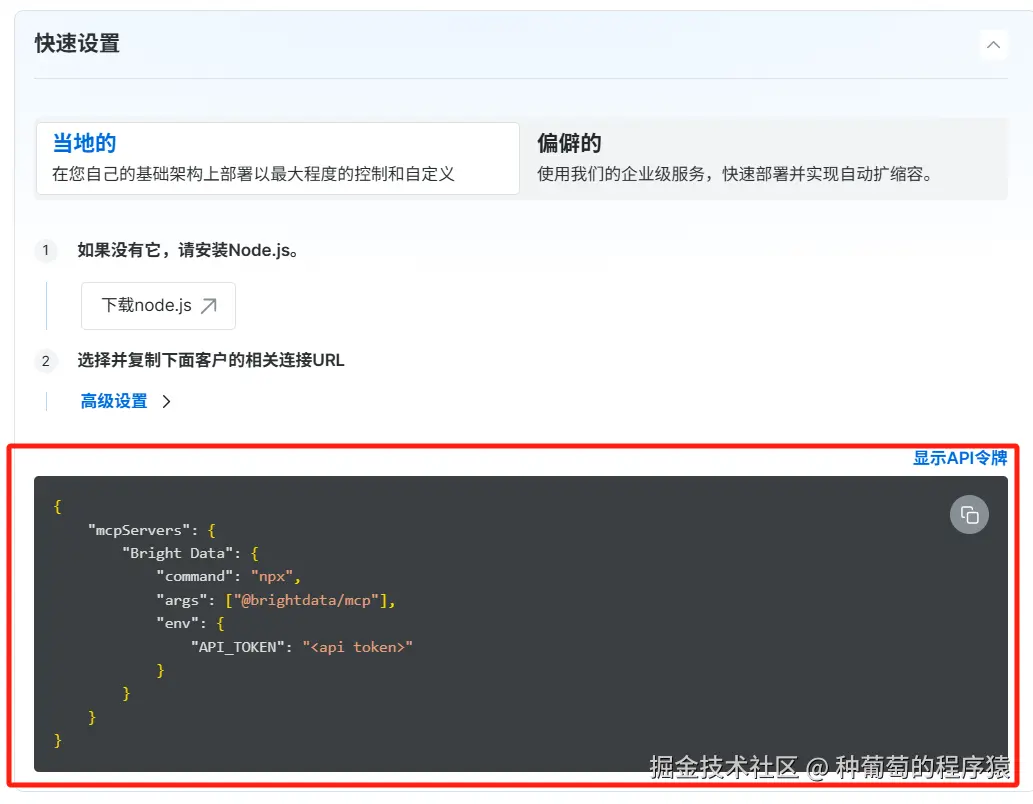The height and width of the screenshot is (804, 1033).
Task: Expand 高级设置 using its right chevron
Action: (166, 401)
